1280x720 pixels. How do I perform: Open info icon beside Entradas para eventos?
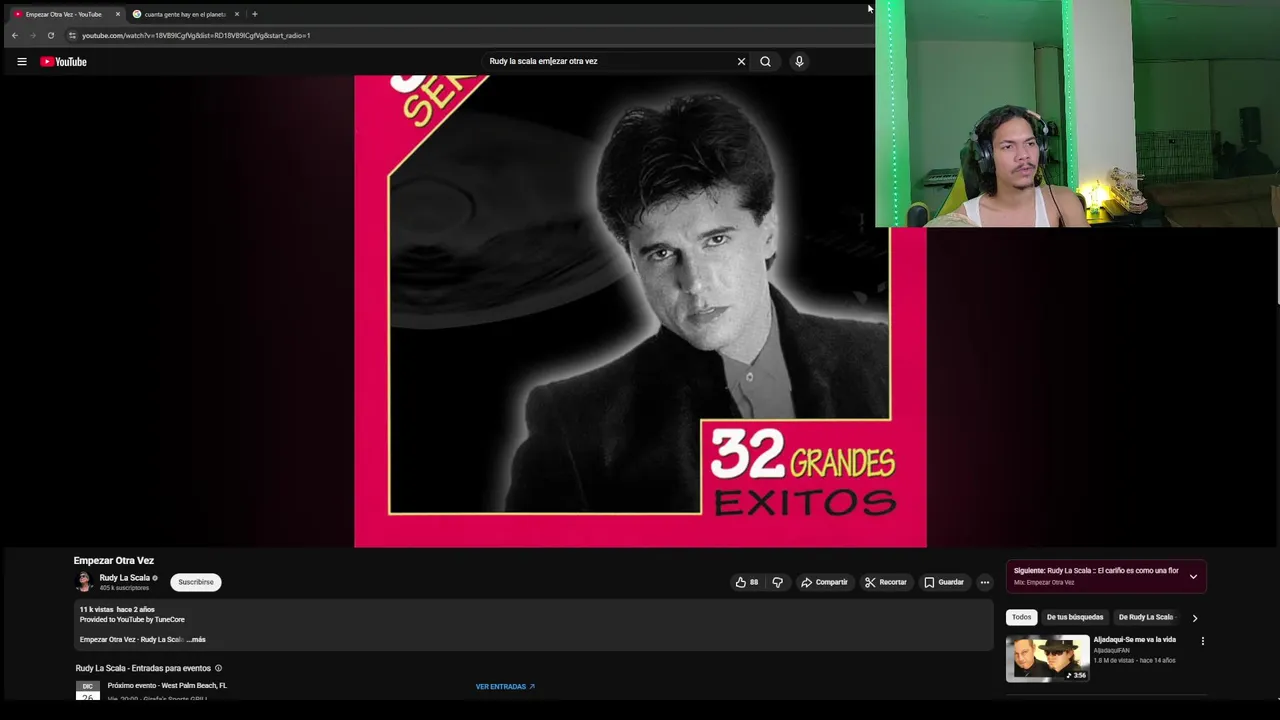[x=218, y=668]
